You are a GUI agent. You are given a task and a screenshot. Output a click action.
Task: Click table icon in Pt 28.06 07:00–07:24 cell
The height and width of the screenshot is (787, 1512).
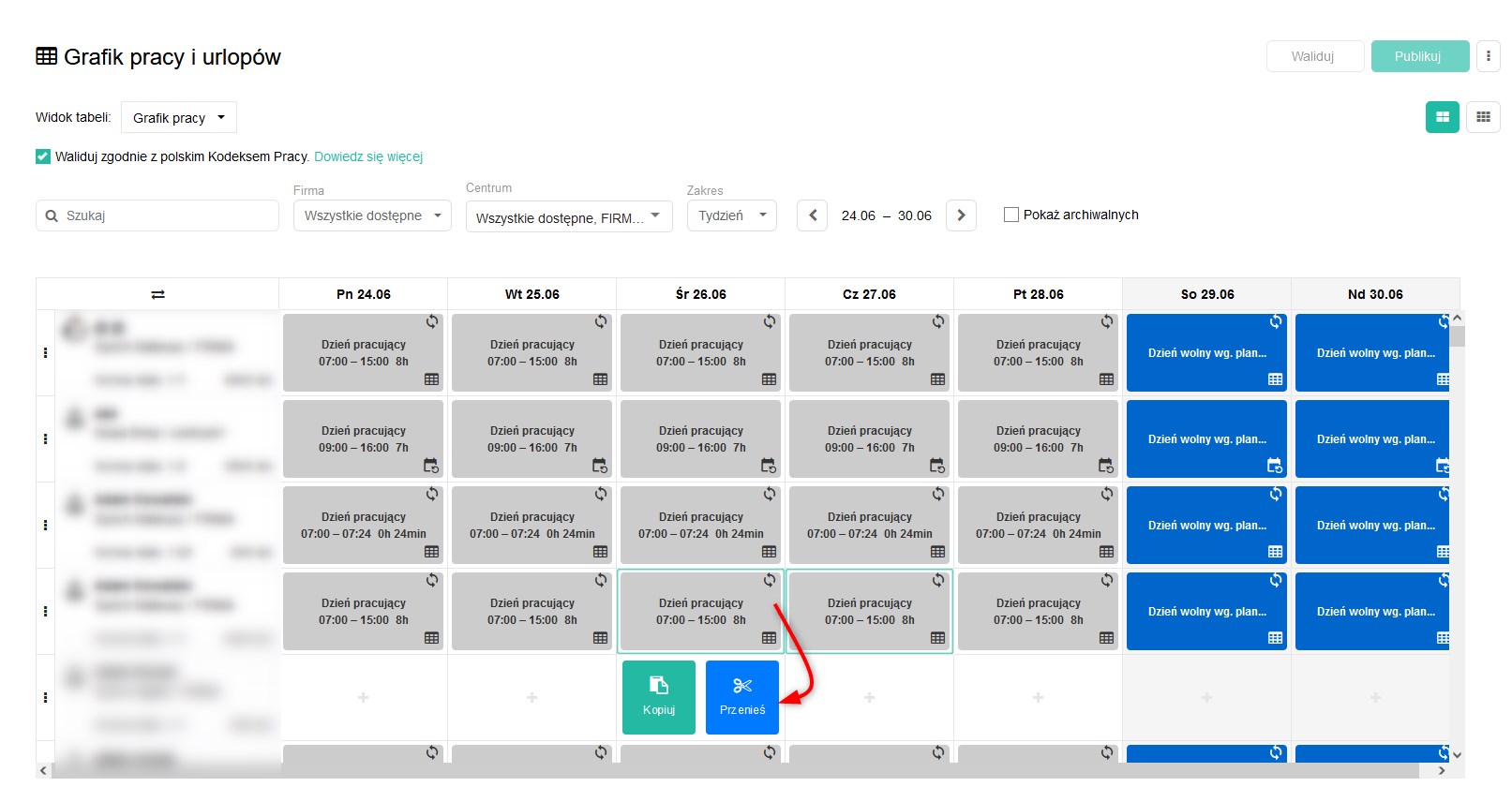(x=1106, y=552)
